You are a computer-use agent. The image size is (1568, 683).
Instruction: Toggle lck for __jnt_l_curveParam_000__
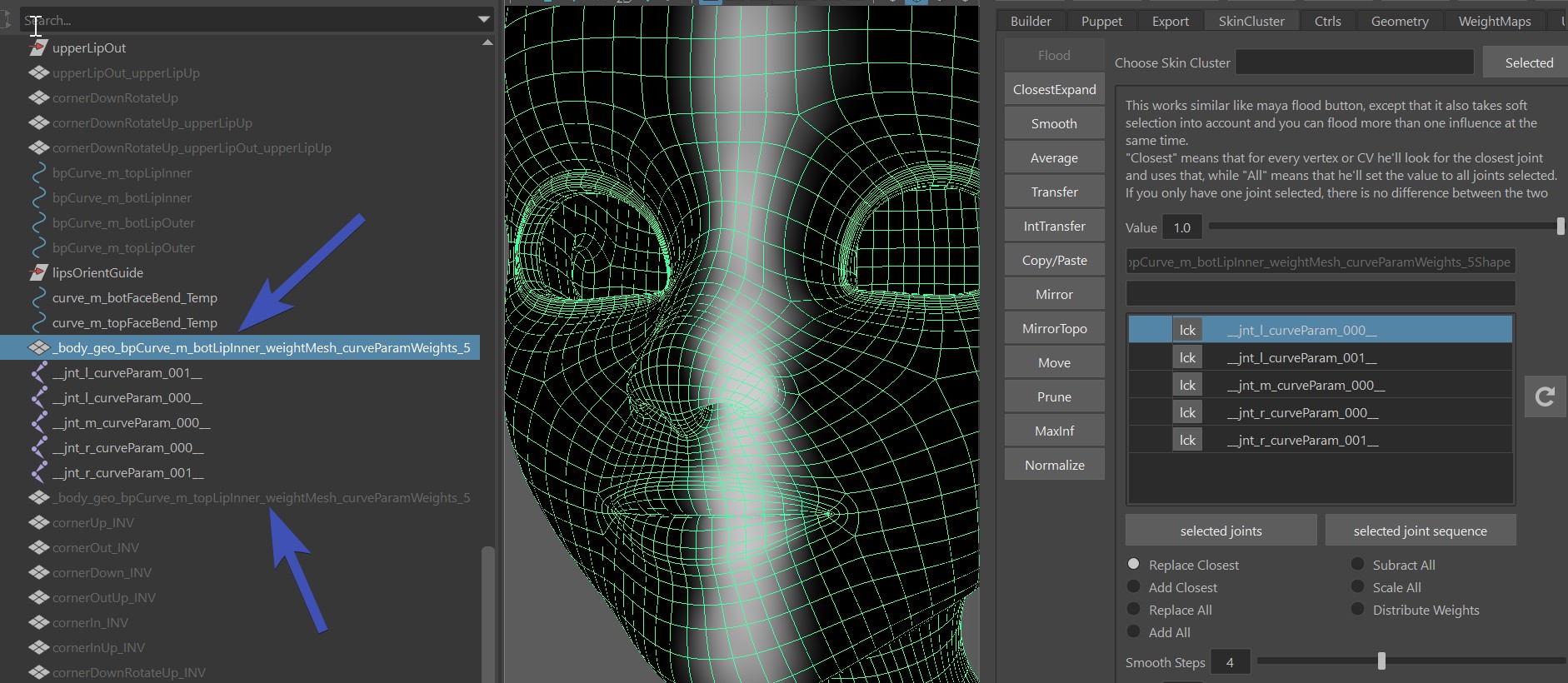point(1187,330)
